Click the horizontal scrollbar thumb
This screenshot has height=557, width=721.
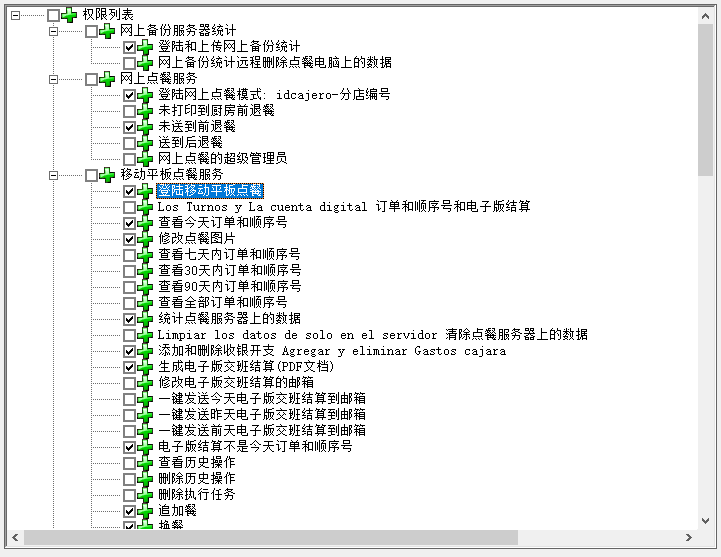pyautogui.click(x=271, y=537)
